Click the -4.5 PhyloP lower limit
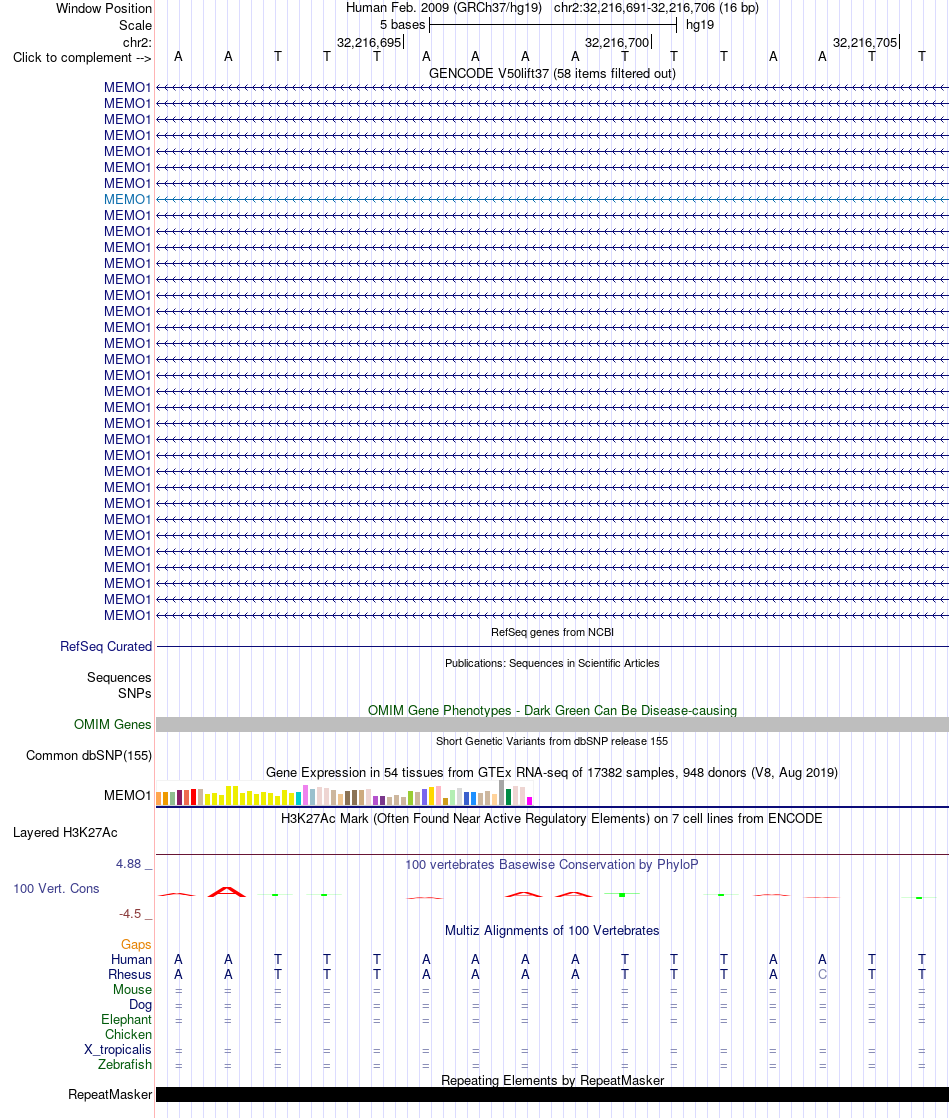The height and width of the screenshot is (1118, 950). pyautogui.click(x=131, y=914)
